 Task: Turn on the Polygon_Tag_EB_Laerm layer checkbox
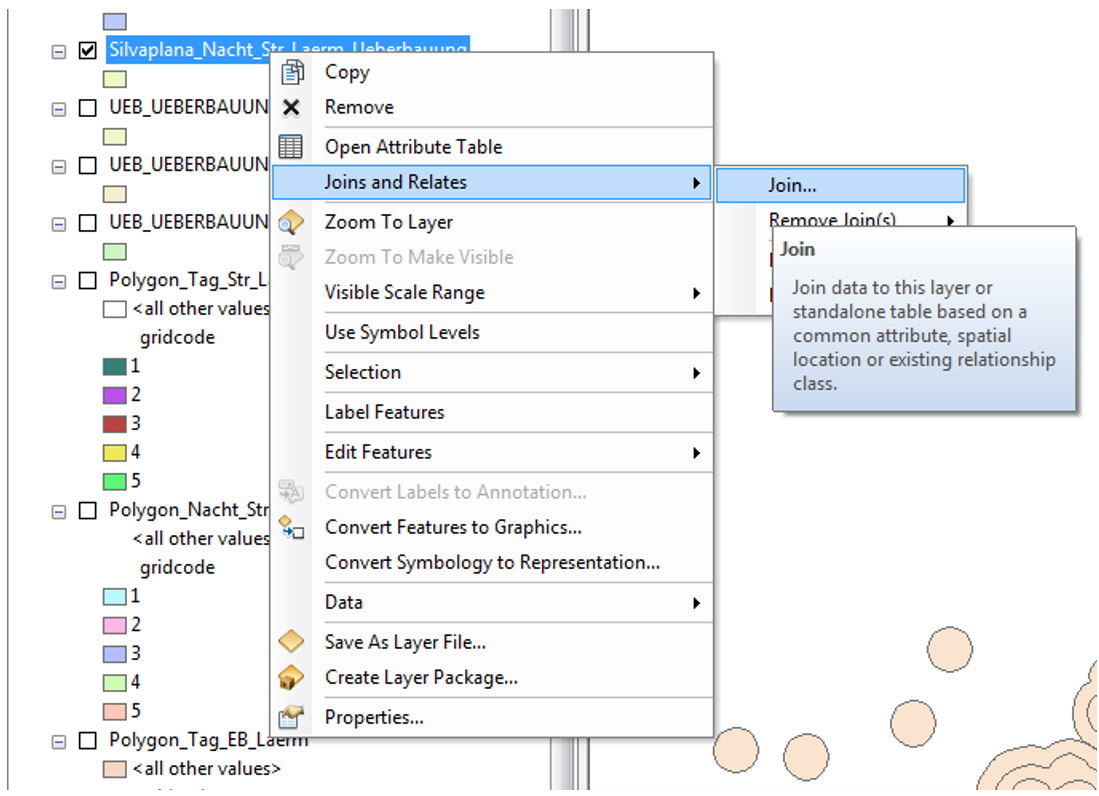pyautogui.click(x=87, y=741)
